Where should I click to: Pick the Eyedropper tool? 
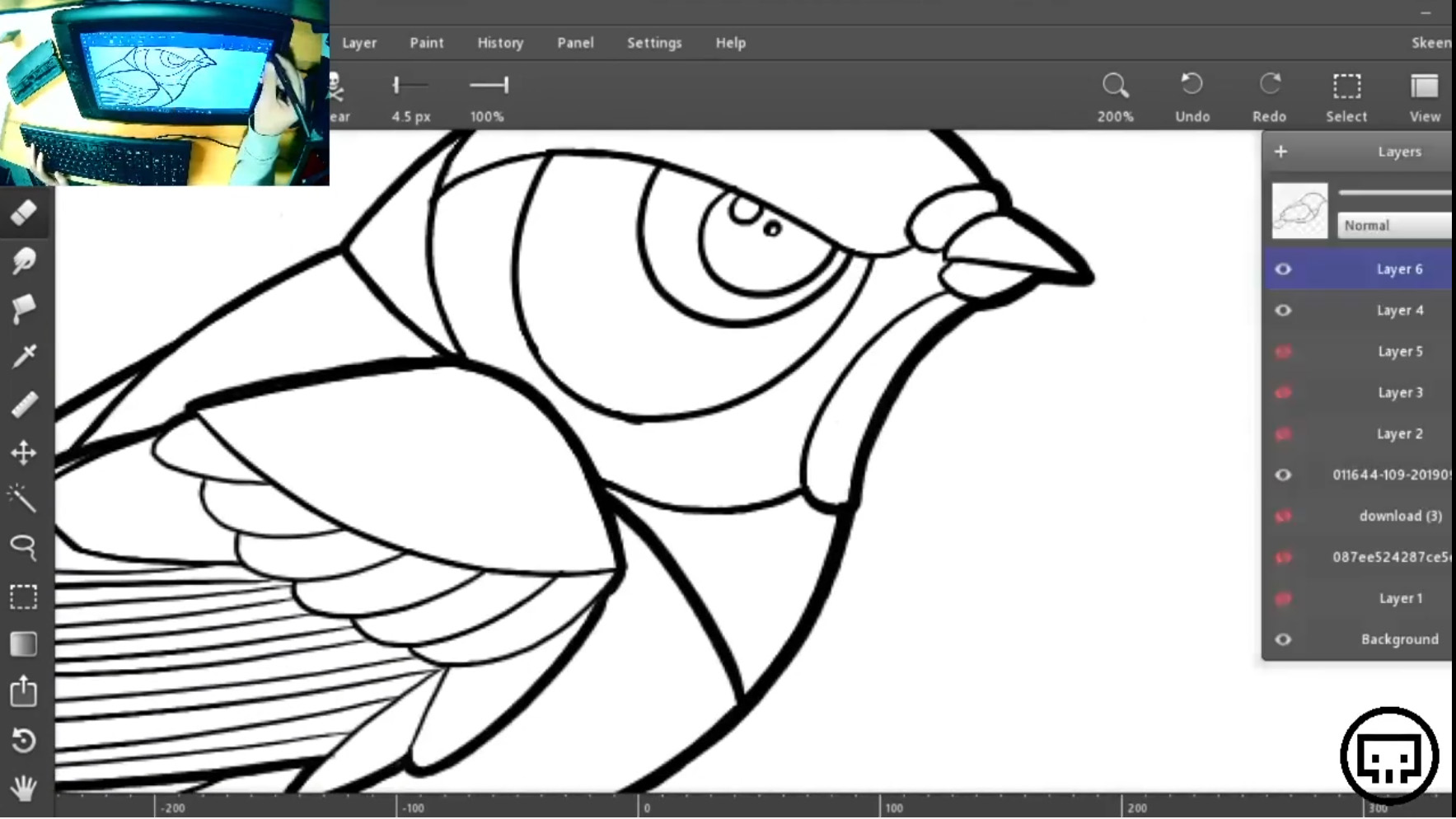point(24,356)
